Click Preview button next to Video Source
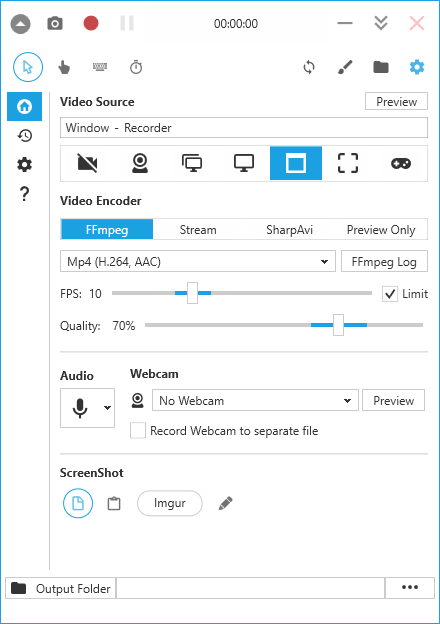 point(396,101)
